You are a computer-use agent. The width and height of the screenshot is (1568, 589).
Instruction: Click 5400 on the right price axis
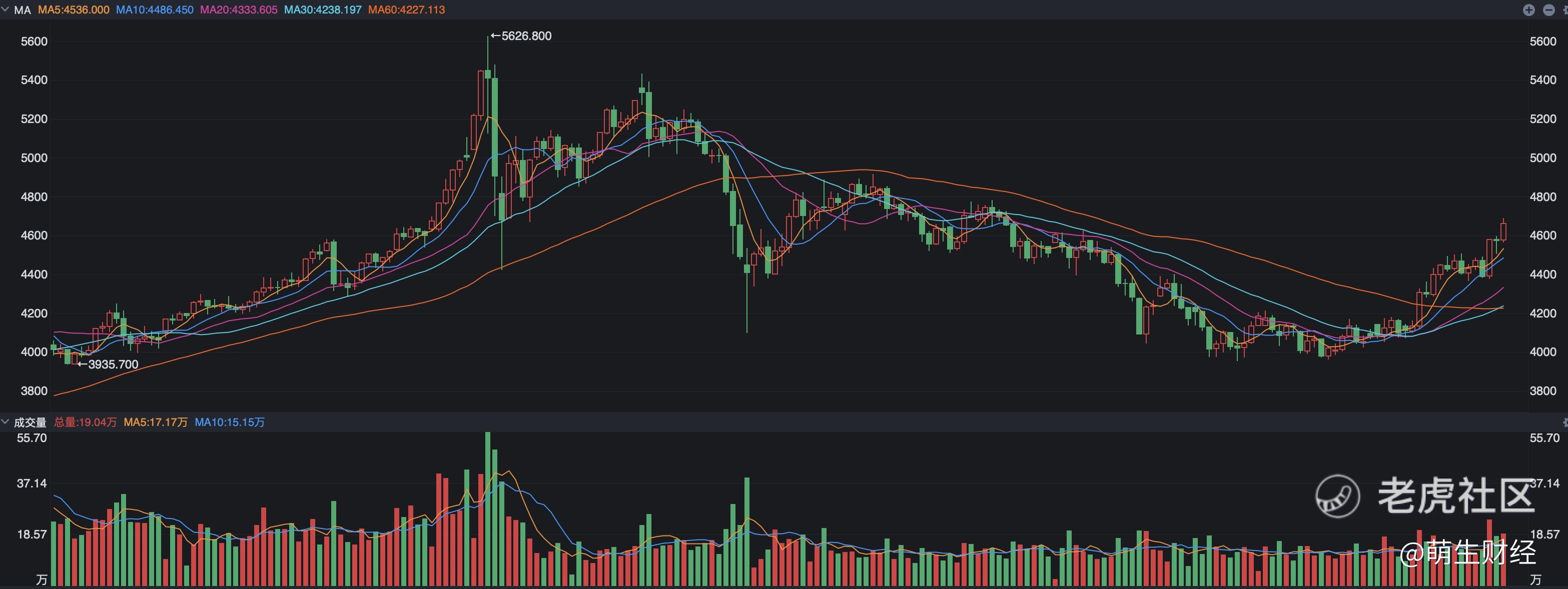1543,80
